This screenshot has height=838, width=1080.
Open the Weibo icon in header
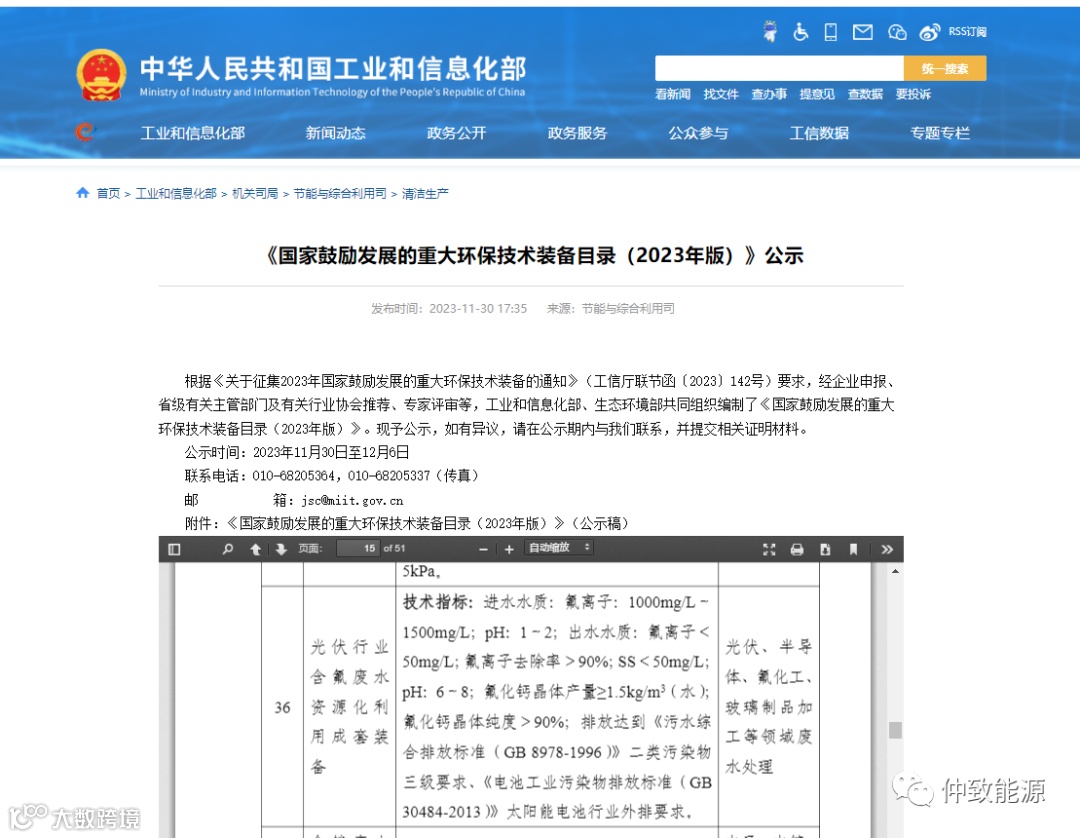[x=929, y=32]
